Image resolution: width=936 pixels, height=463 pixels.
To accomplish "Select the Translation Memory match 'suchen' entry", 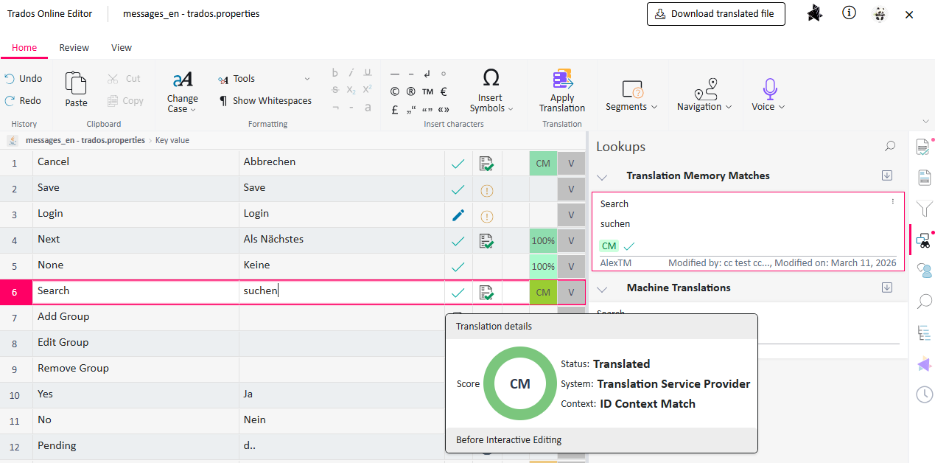I will click(748, 232).
